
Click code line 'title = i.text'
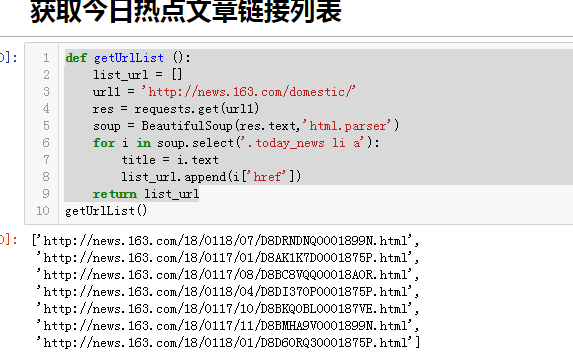(x=170, y=160)
